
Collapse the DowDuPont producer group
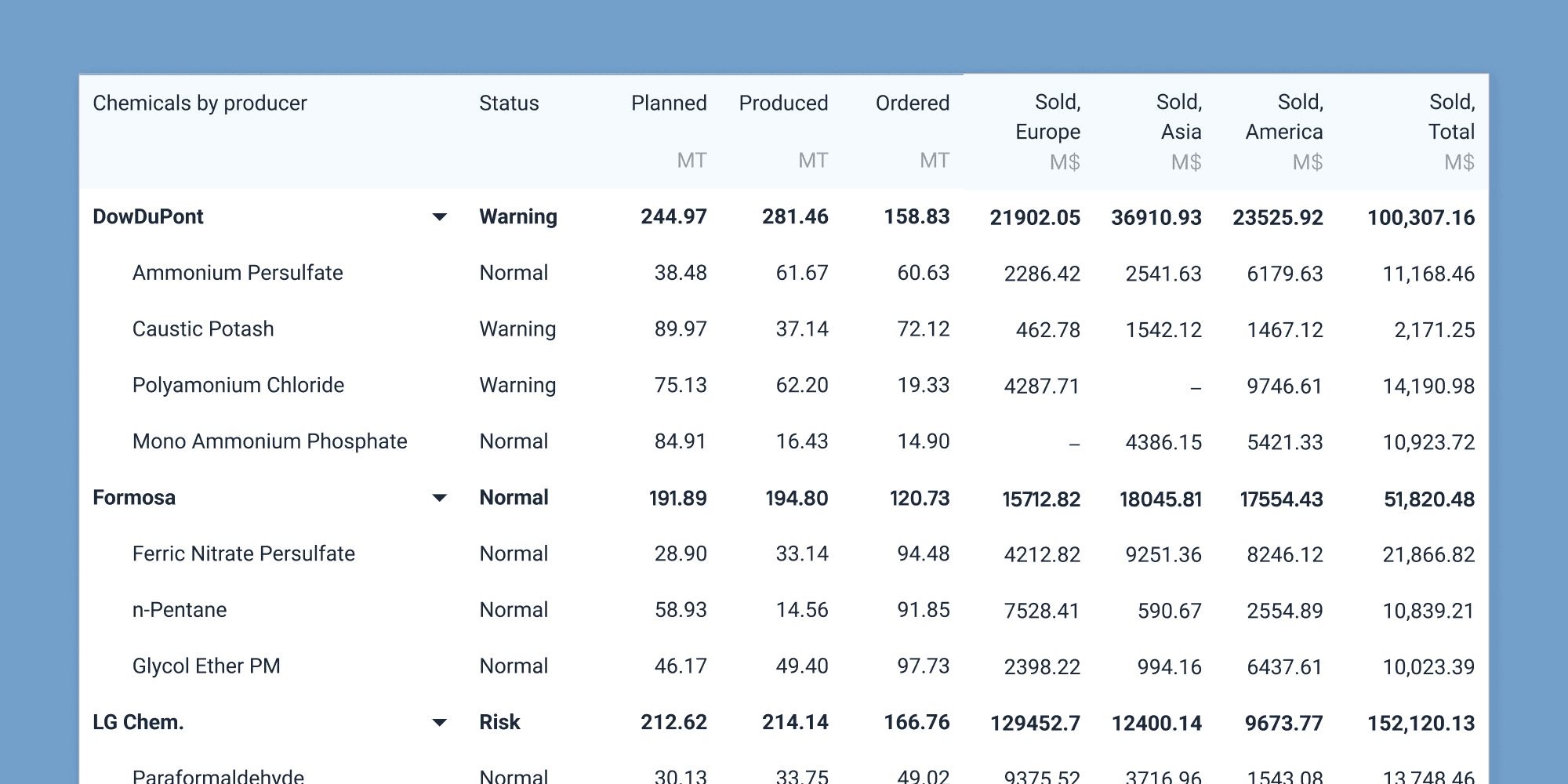tap(440, 217)
